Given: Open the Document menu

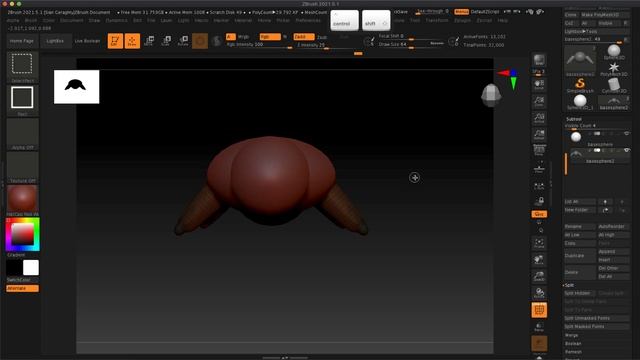Looking at the screenshot, I should pos(71,20).
